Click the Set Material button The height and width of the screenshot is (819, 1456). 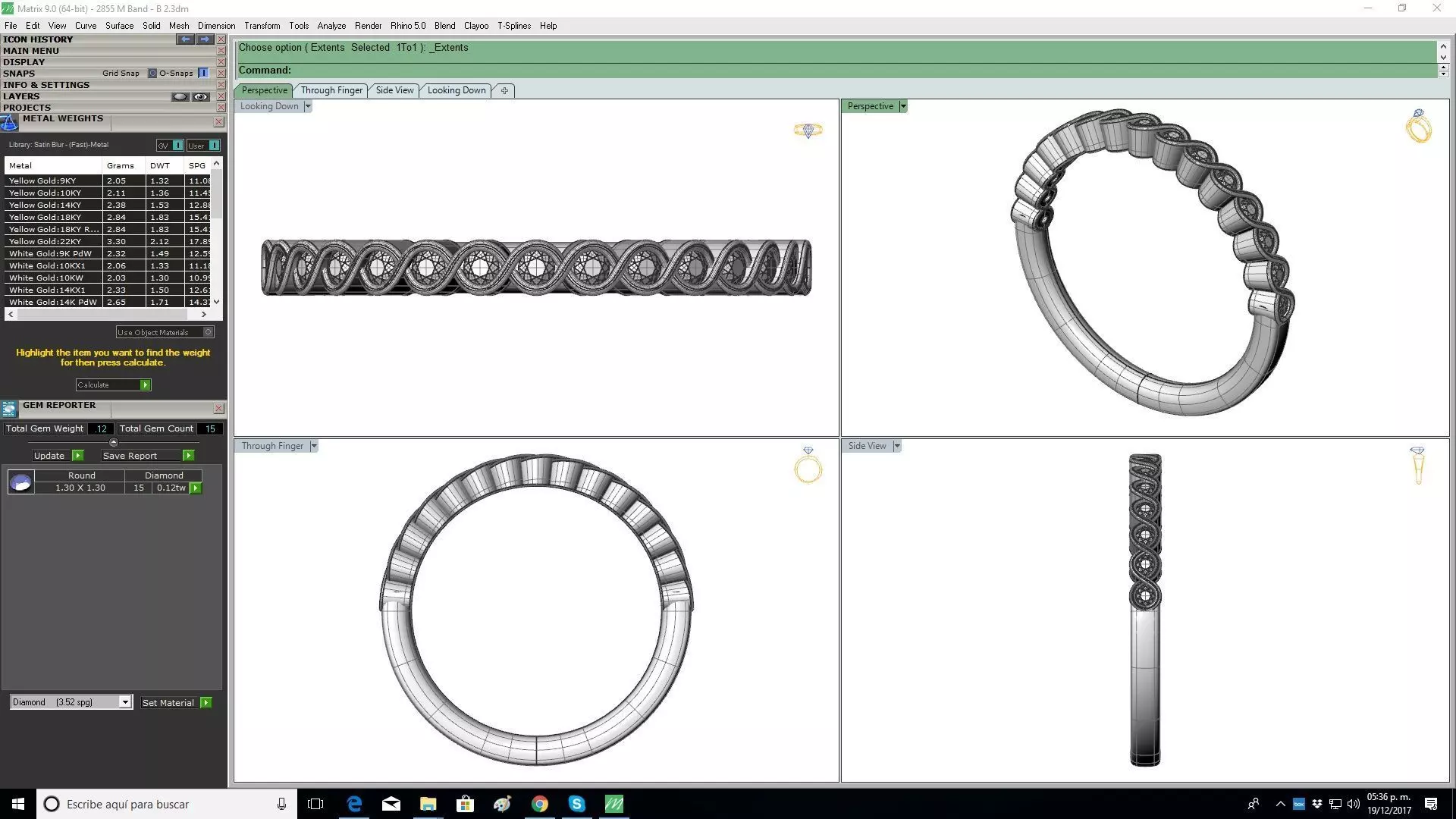(176, 703)
